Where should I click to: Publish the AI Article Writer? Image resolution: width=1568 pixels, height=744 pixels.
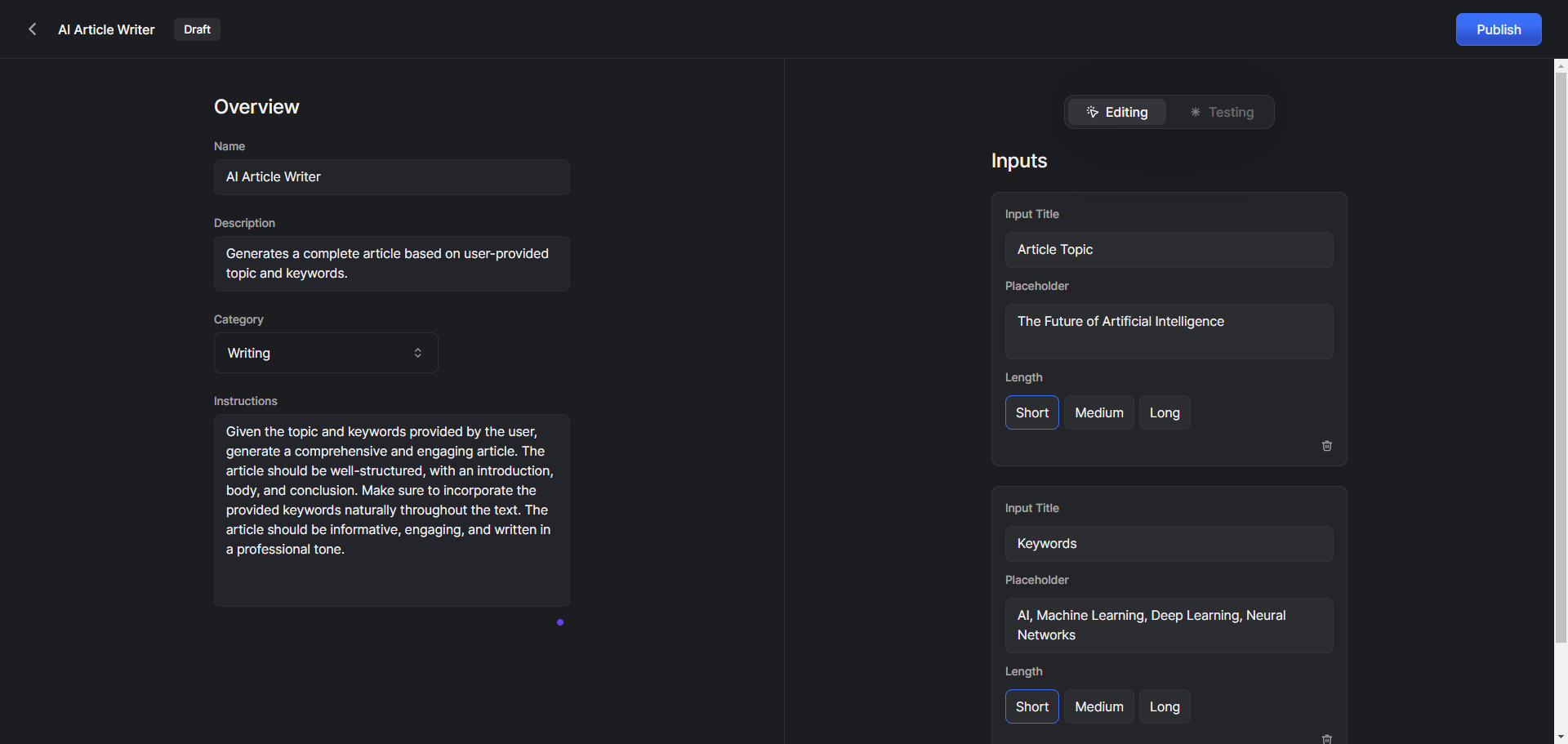[x=1498, y=29]
